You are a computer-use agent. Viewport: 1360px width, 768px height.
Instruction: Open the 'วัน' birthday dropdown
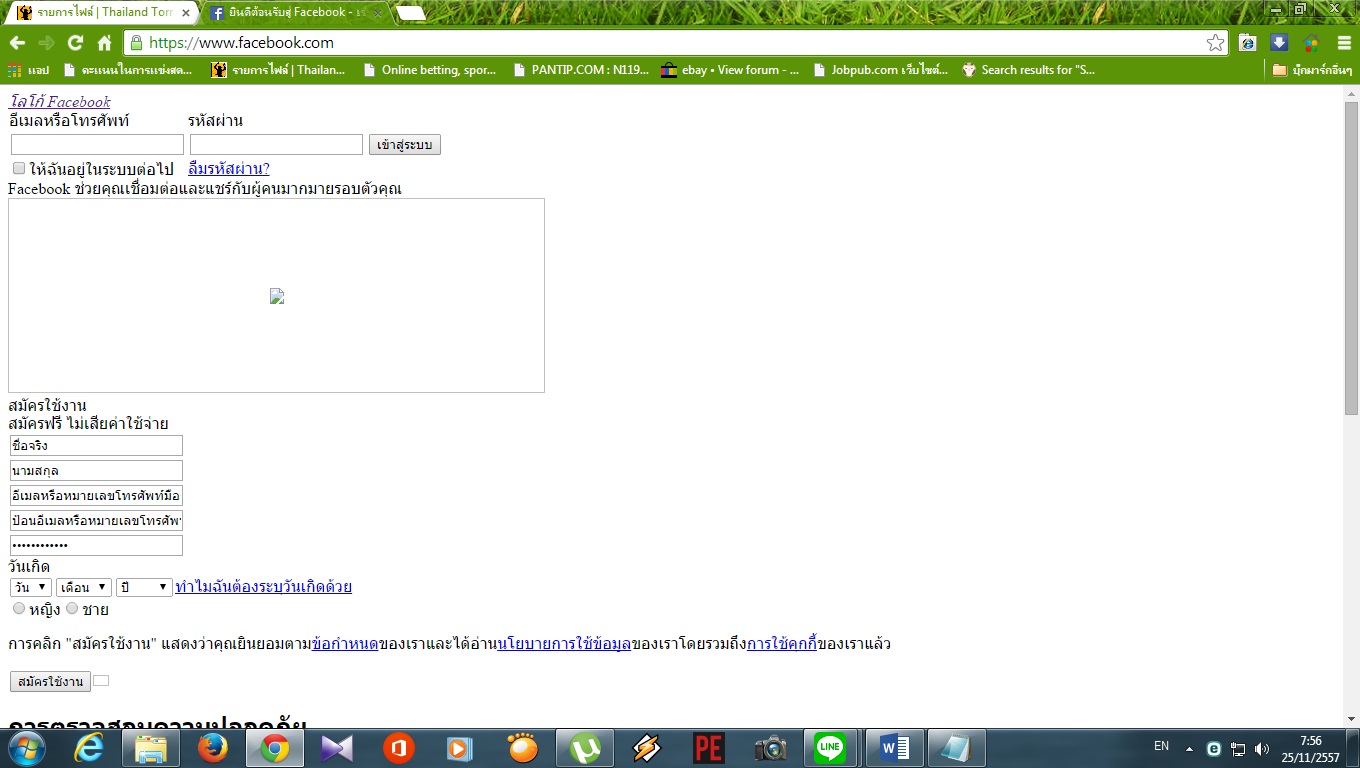coord(31,587)
